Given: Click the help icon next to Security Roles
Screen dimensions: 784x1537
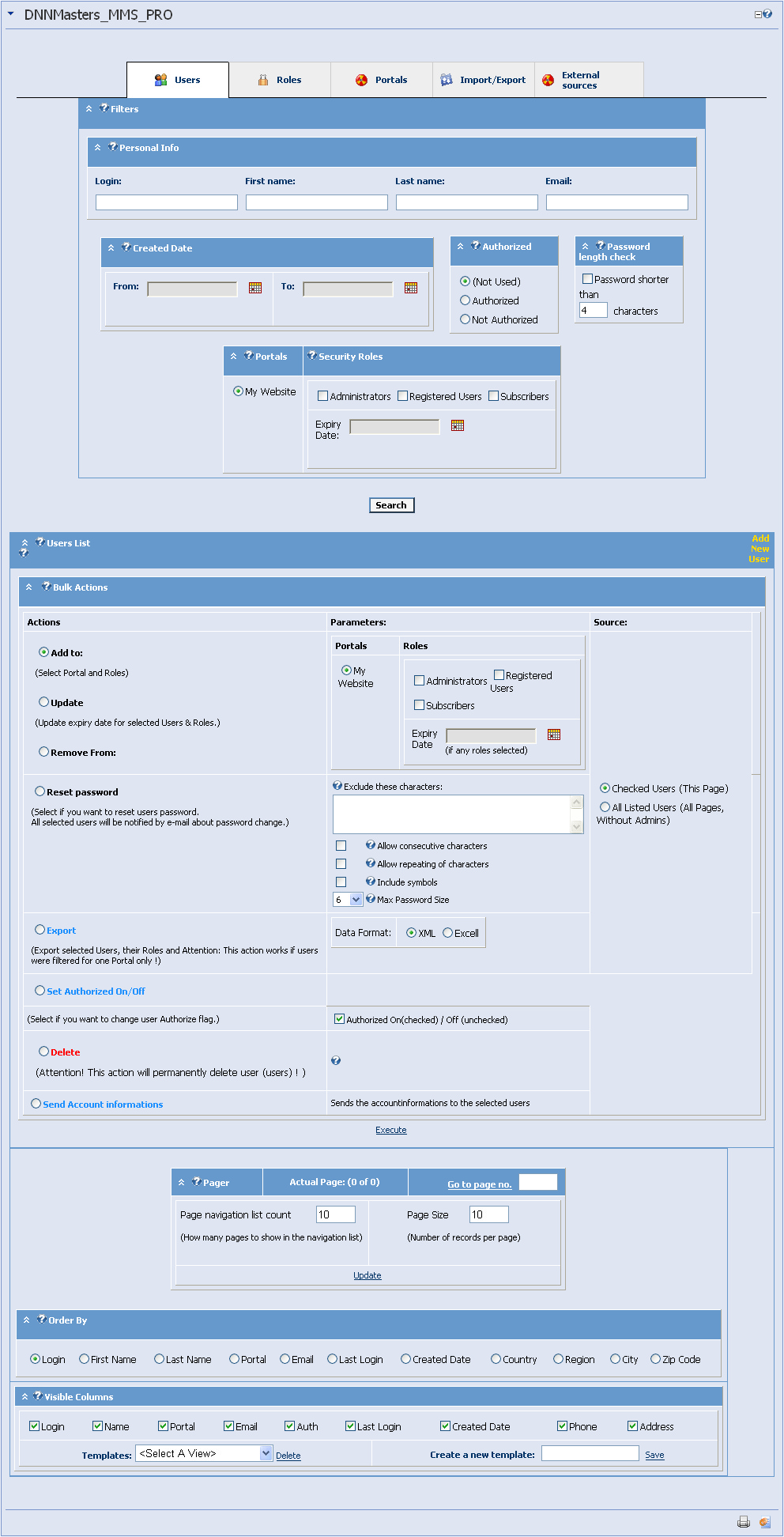Looking at the screenshot, I should tap(312, 355).
